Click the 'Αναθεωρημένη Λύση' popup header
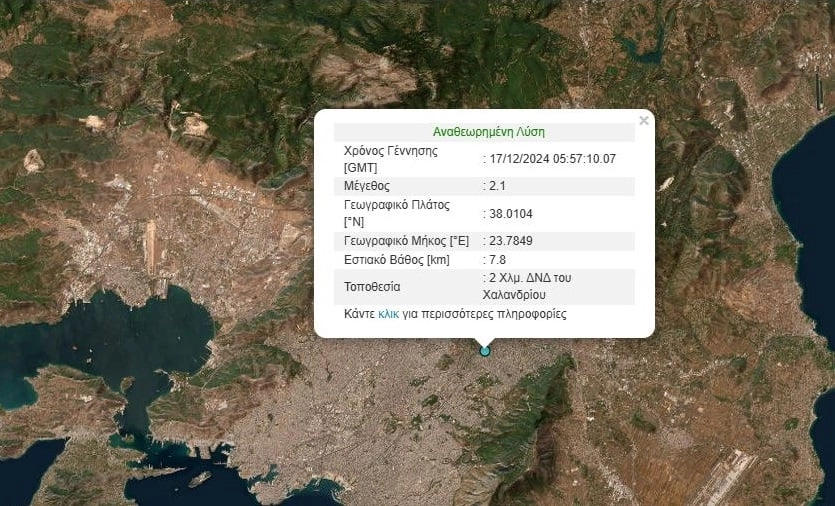835x506 pixels. pos(488,132)
